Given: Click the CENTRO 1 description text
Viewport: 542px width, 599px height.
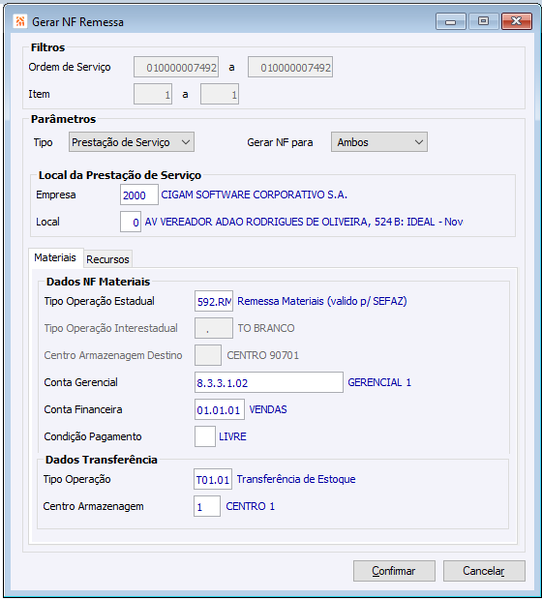Looking at the screenshot, I should [250, 506].
